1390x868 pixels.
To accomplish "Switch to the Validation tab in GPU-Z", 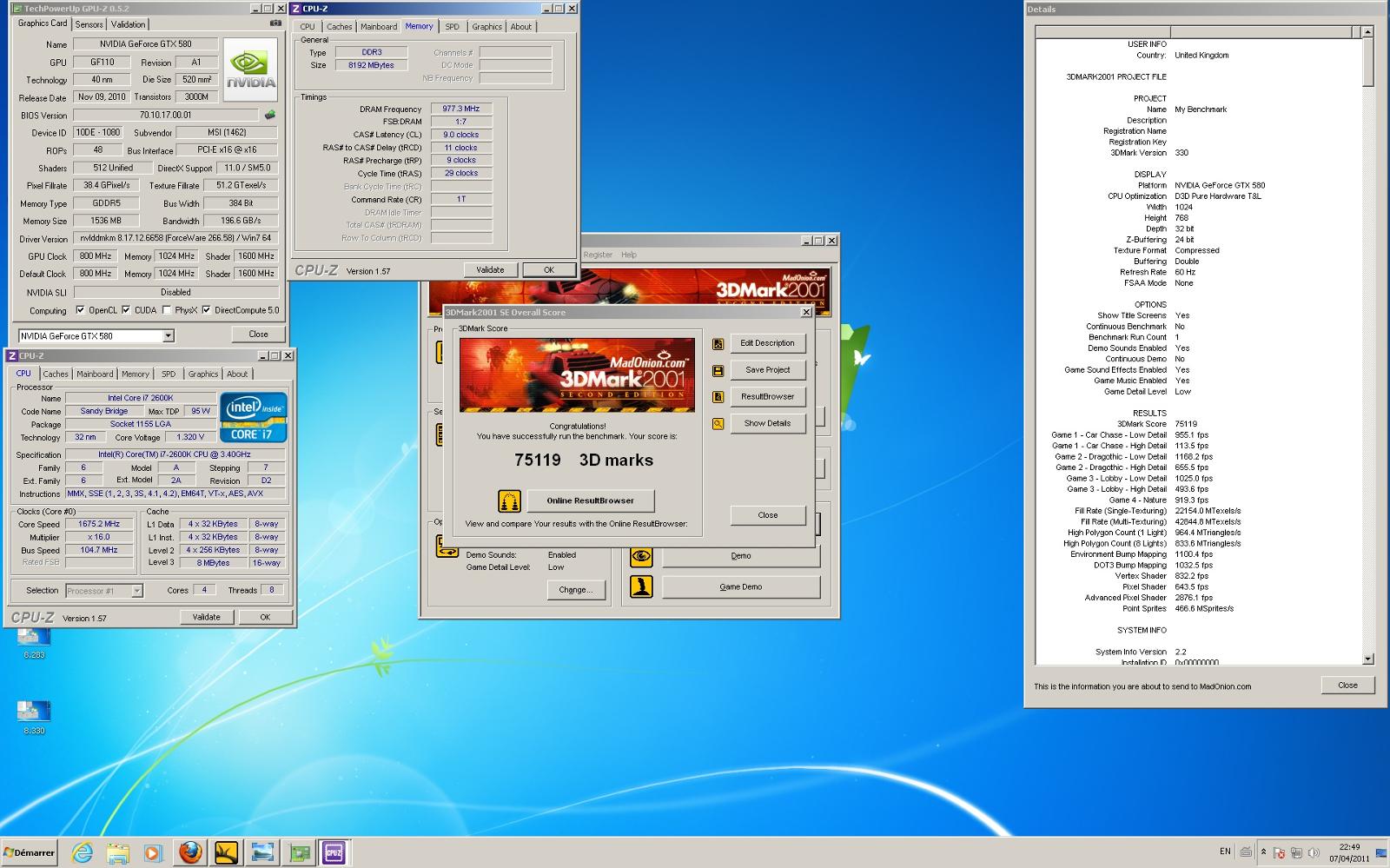I will [128, 24].
